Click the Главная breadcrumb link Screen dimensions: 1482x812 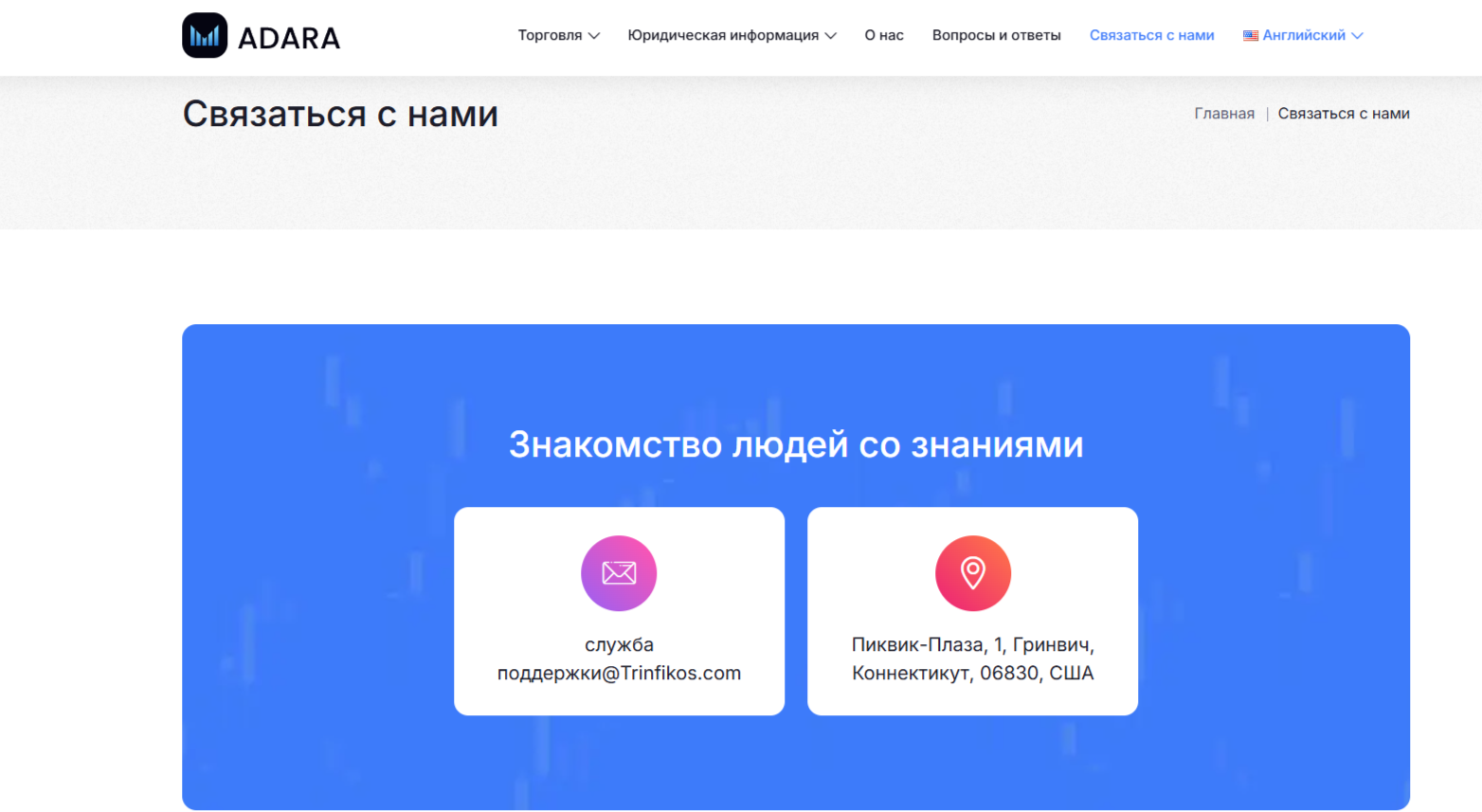pos(1224,113)
